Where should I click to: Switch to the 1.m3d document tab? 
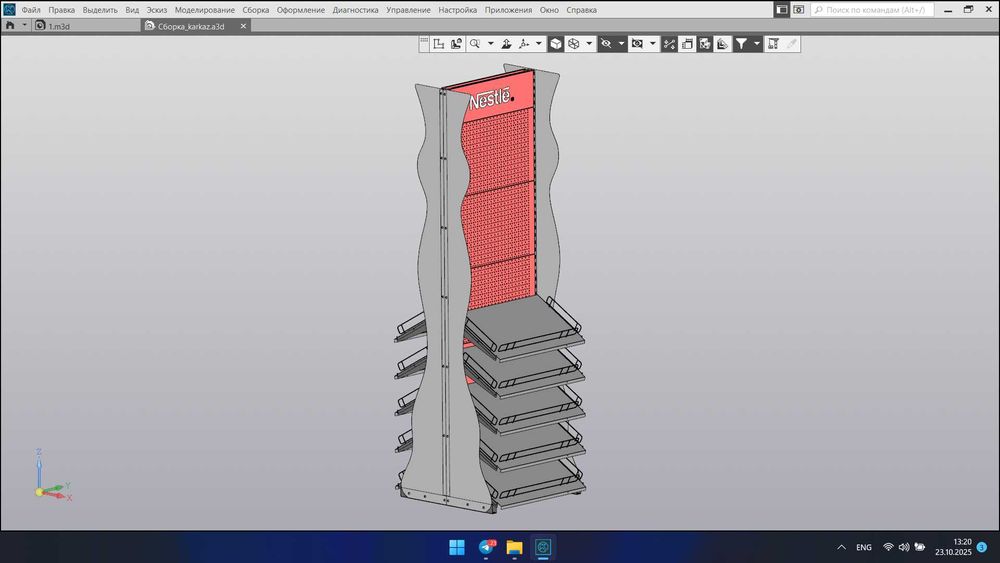[x=58, y=26]
